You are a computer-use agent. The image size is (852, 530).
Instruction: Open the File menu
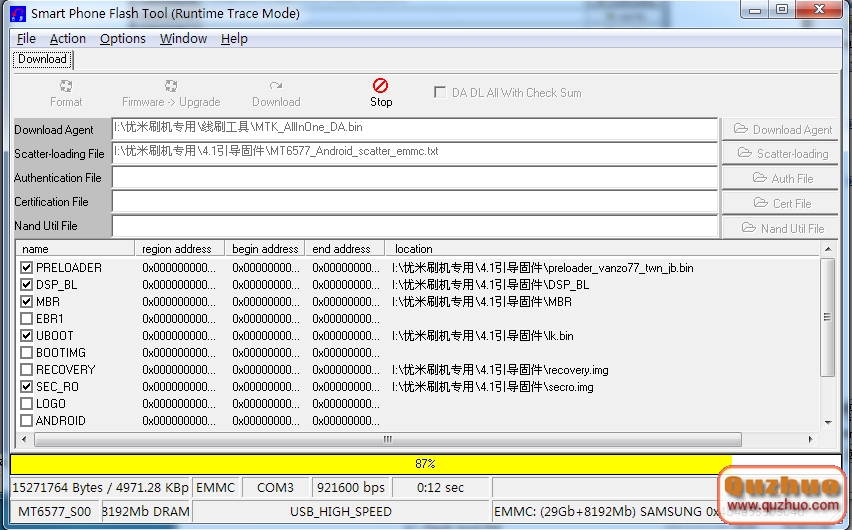(26, 39)
